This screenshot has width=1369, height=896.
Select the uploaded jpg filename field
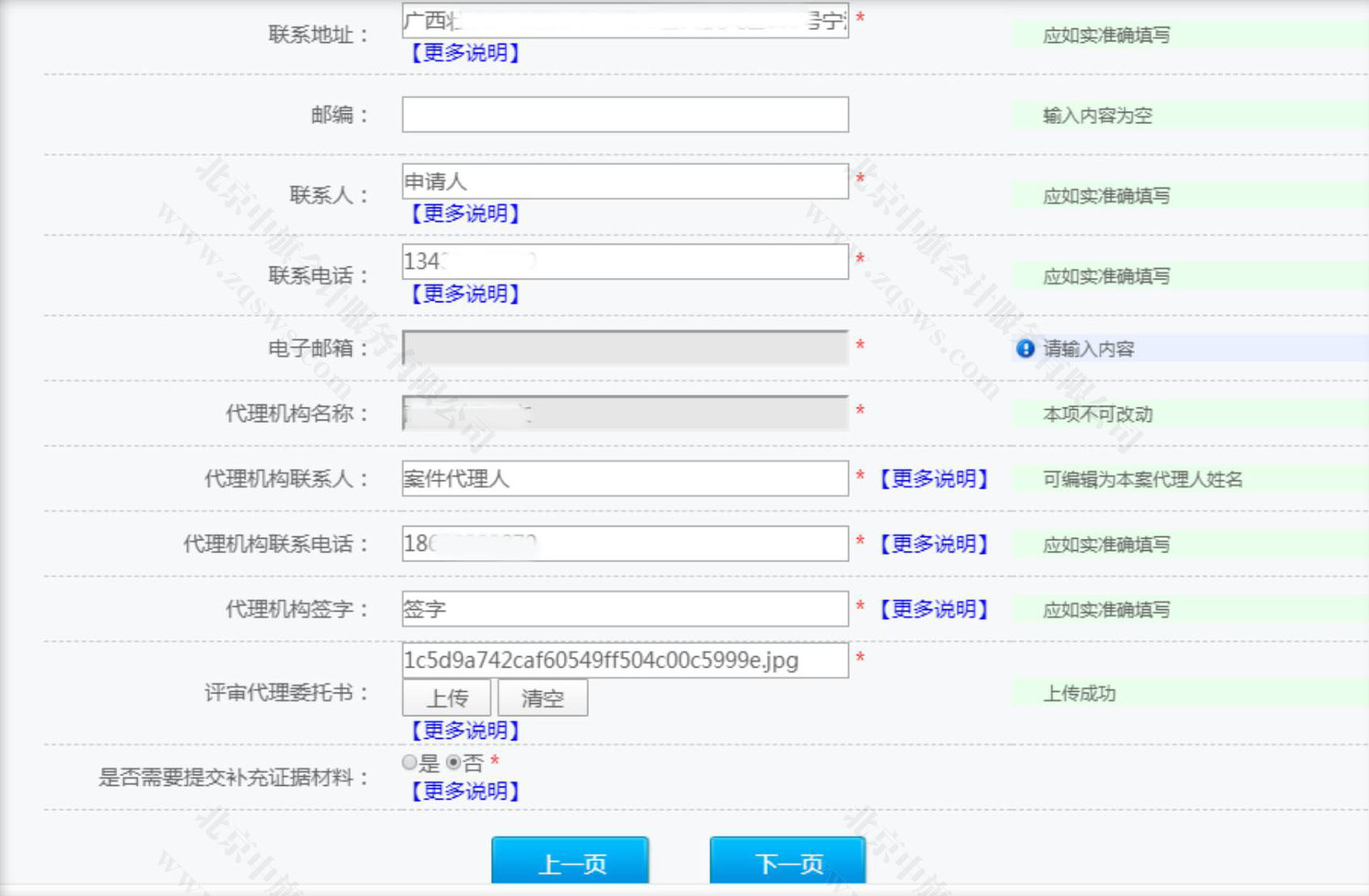pos(624,661)
